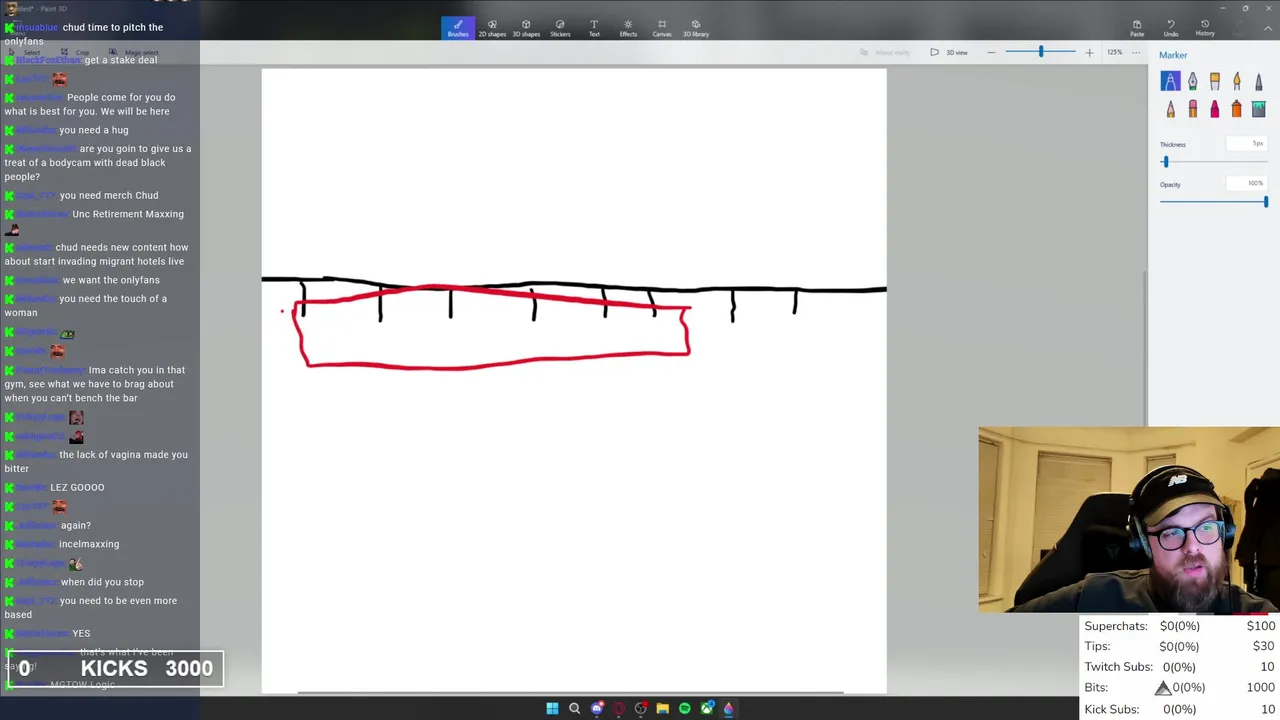
Task: Zoom in with the plus button
Action: point(1089,52)
